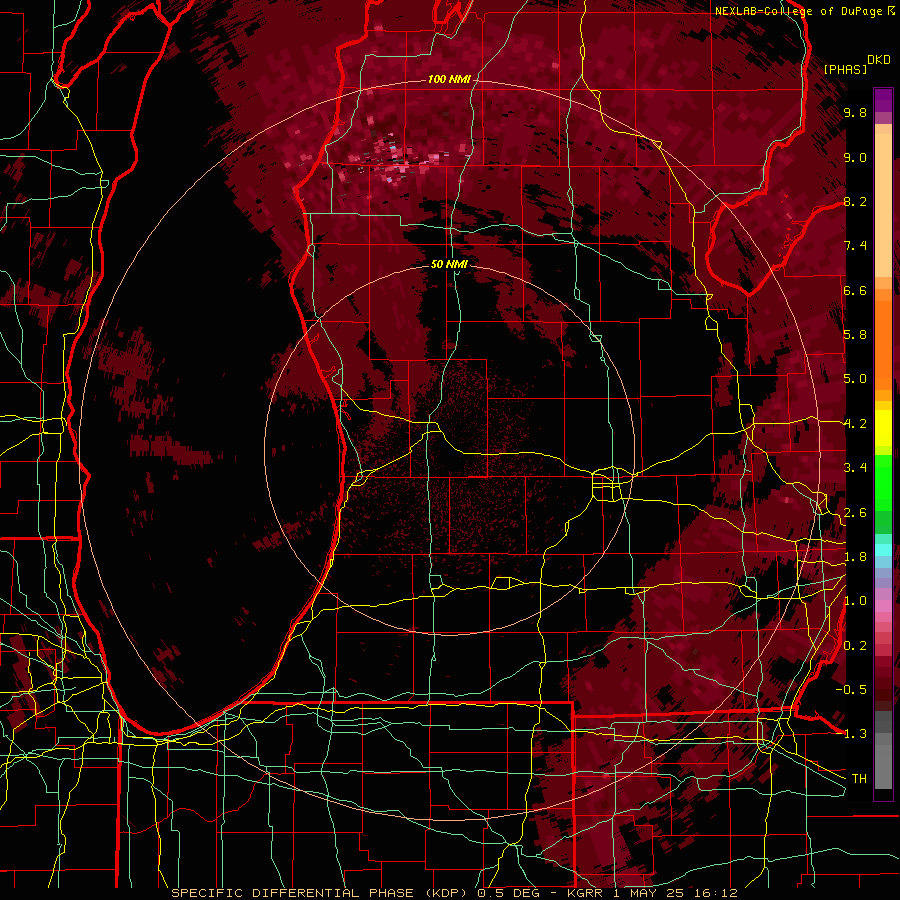
Task: Click the 5.0 value on color scale
Action: coord(855,379)
